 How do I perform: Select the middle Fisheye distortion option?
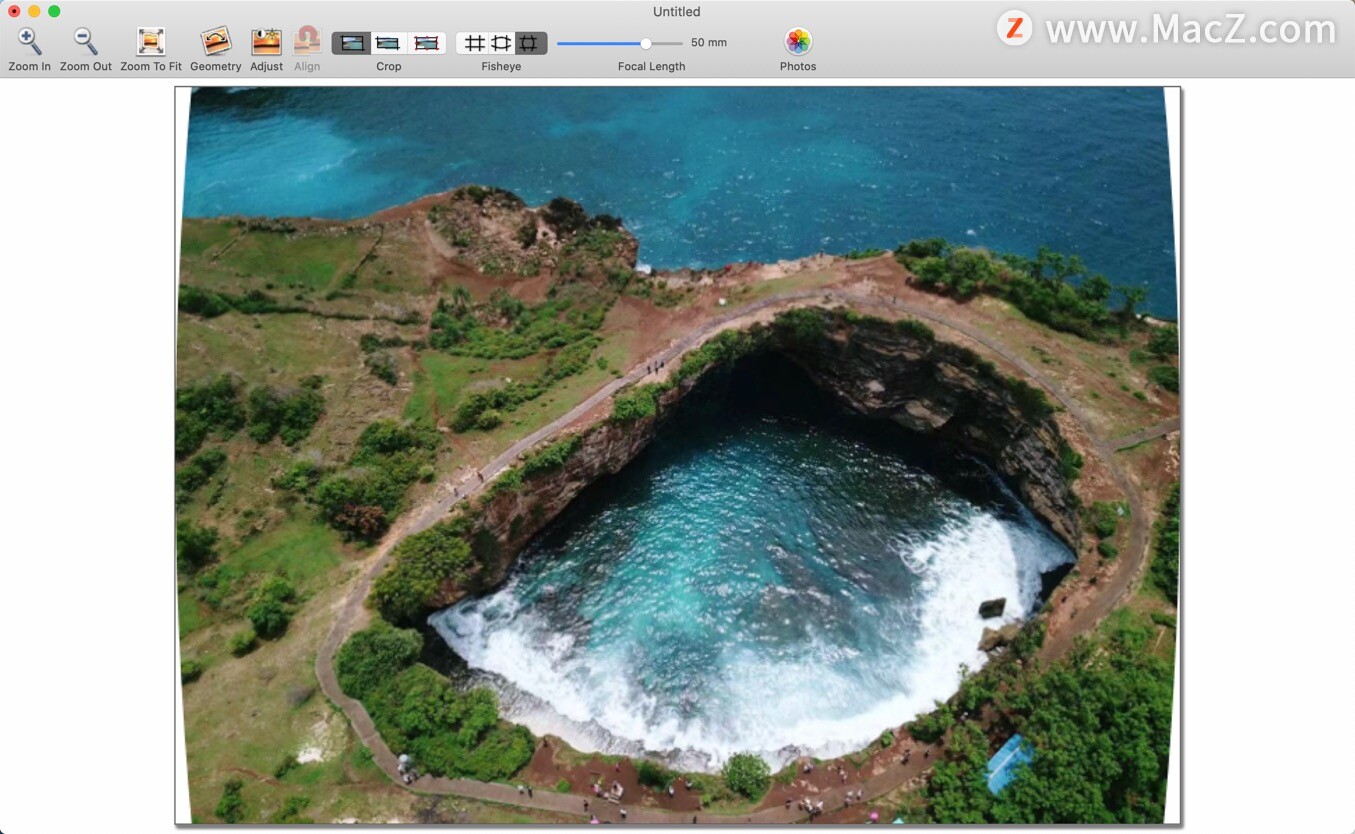pos(501,43)
